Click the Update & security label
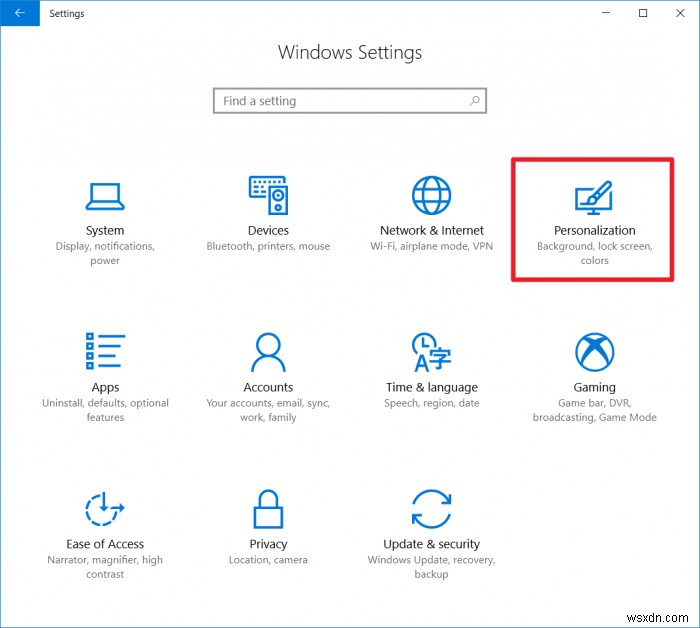This screenshot has width=700, height=628. pyautogui.click(x=431, y=545)
